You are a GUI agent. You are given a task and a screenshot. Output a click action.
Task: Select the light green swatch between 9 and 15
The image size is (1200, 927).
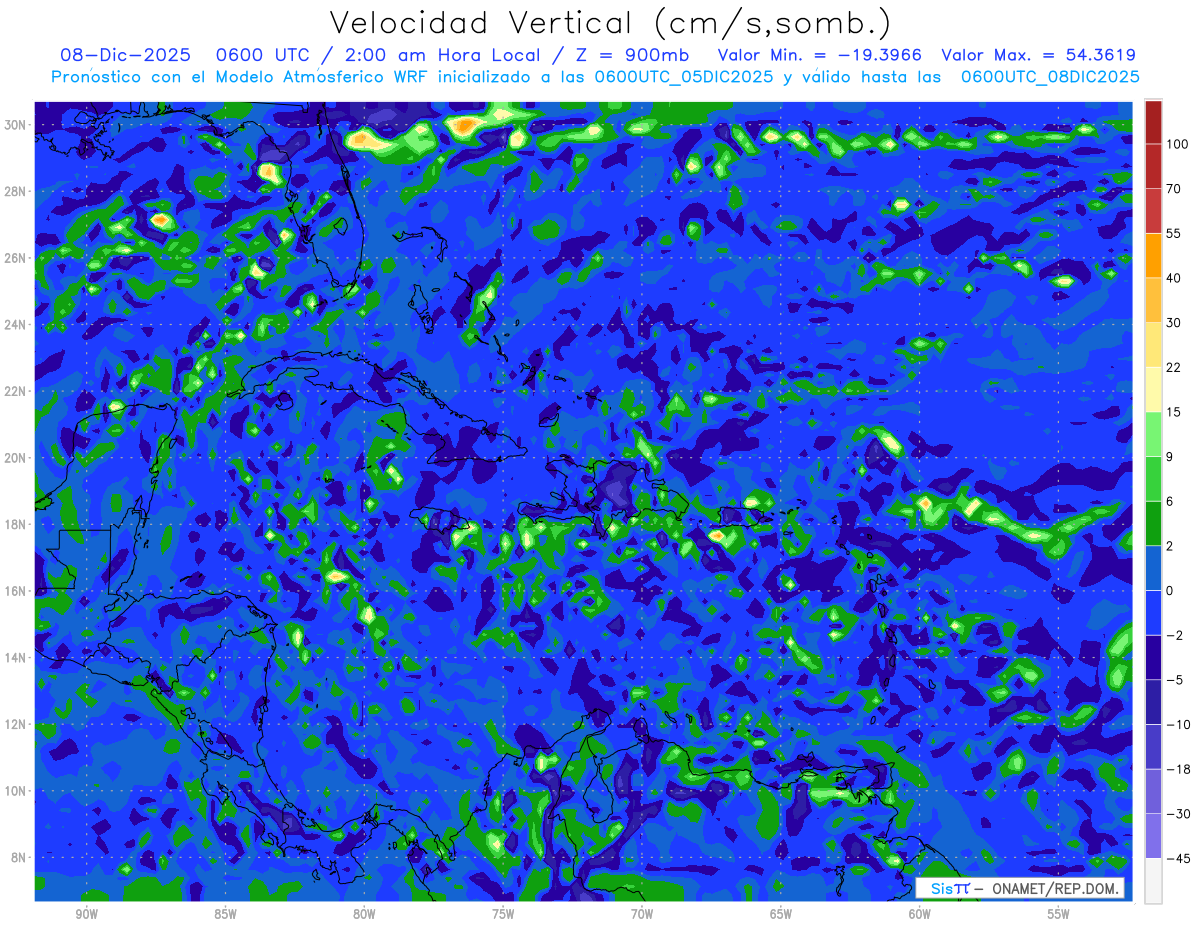pos(1153,434)
